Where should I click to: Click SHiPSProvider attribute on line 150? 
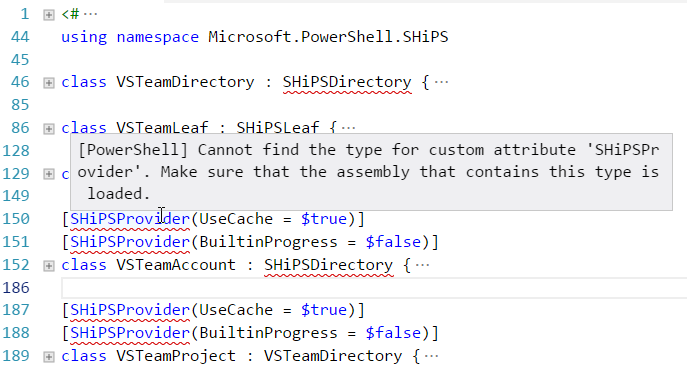pyautogui.click(x=130, y=219)
